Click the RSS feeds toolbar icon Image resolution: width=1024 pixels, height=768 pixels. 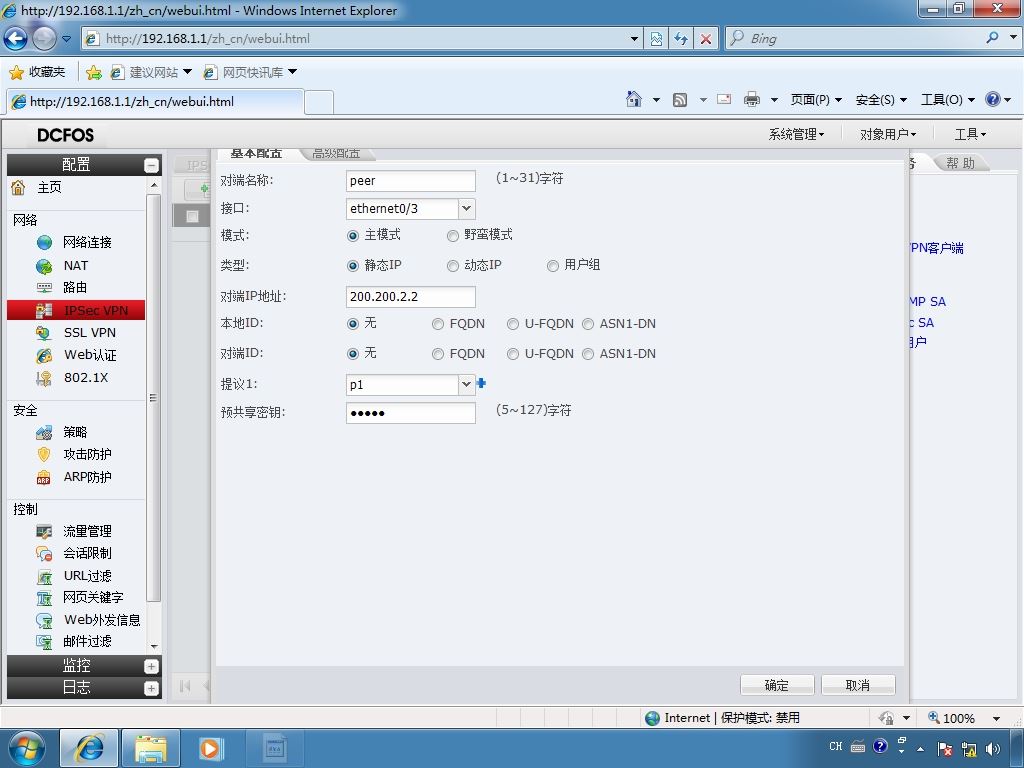coord(680,100)
